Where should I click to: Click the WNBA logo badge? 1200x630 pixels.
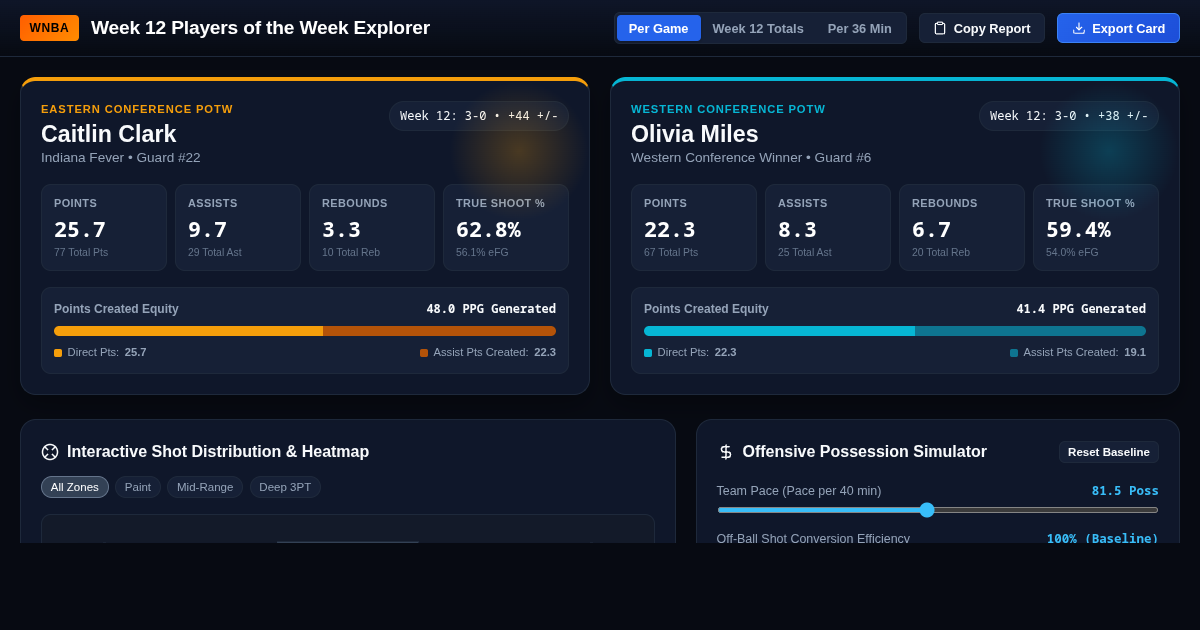coord(49,28)
